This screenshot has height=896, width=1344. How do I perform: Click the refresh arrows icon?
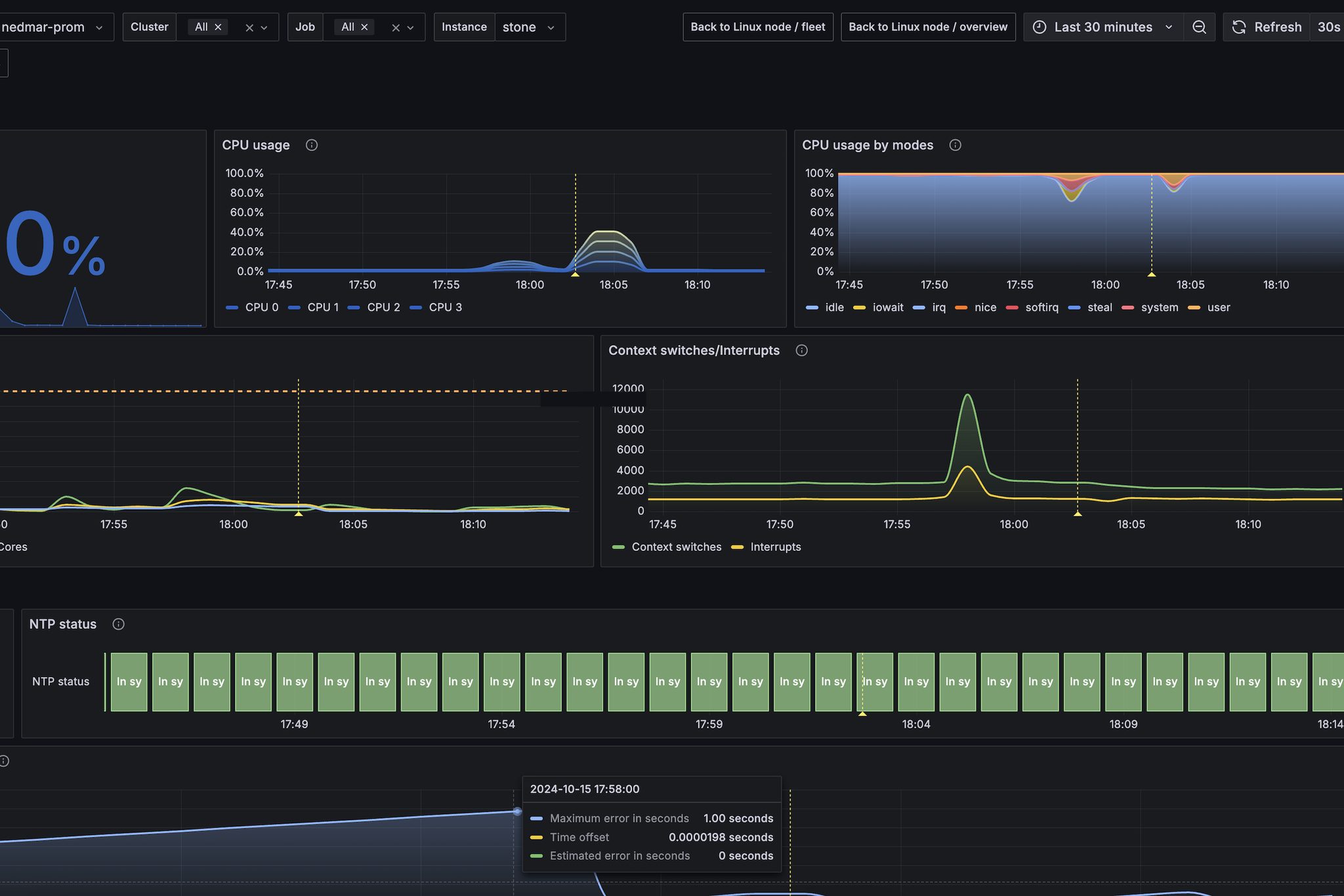1239,27
